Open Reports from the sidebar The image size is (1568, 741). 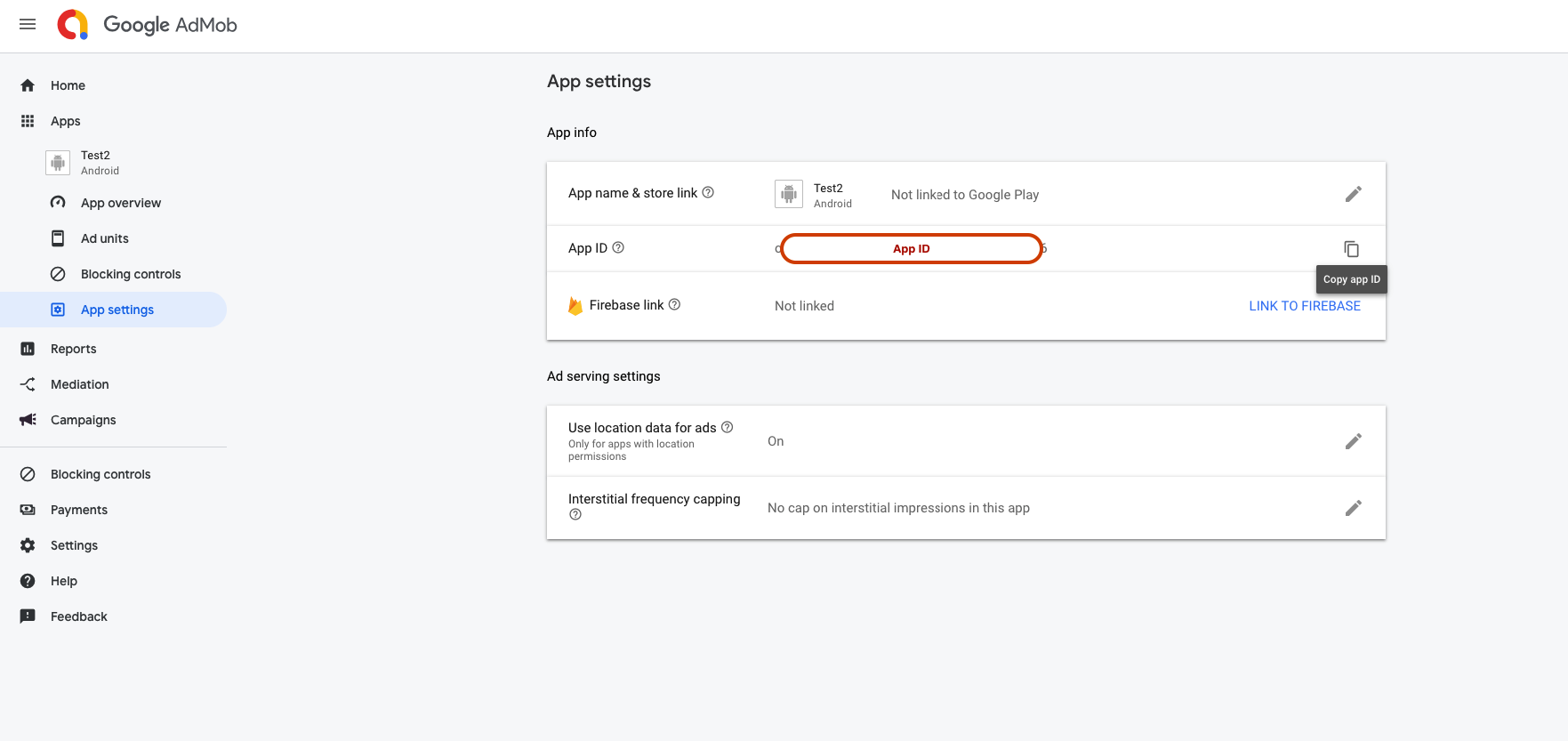tap(73, 349)
